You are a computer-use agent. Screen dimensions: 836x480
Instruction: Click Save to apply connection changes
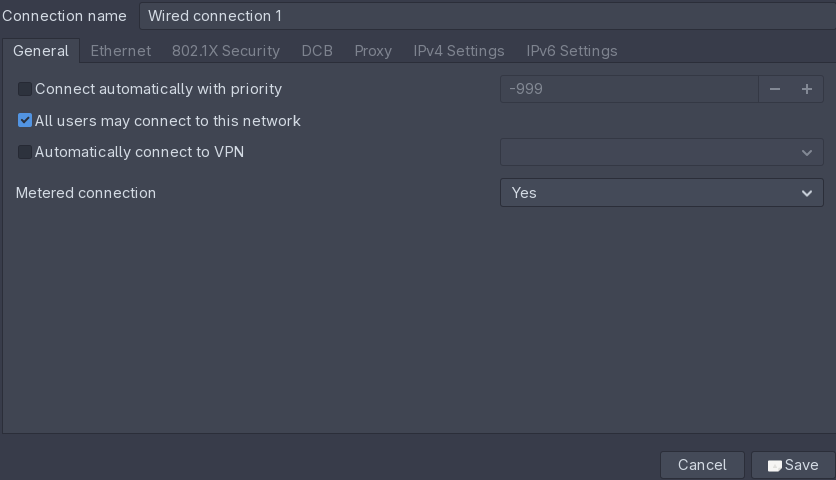[792, 465]
